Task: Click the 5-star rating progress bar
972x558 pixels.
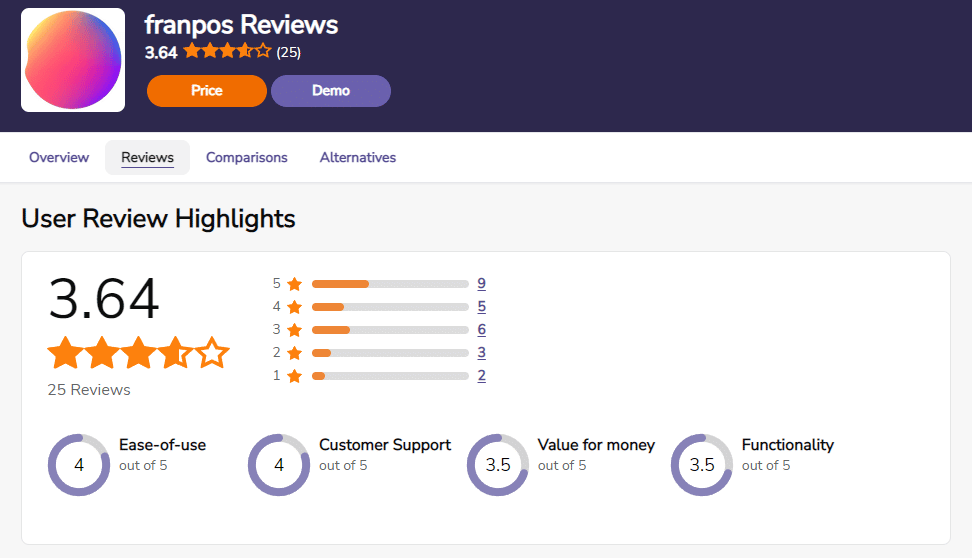Action: [390, 284]
